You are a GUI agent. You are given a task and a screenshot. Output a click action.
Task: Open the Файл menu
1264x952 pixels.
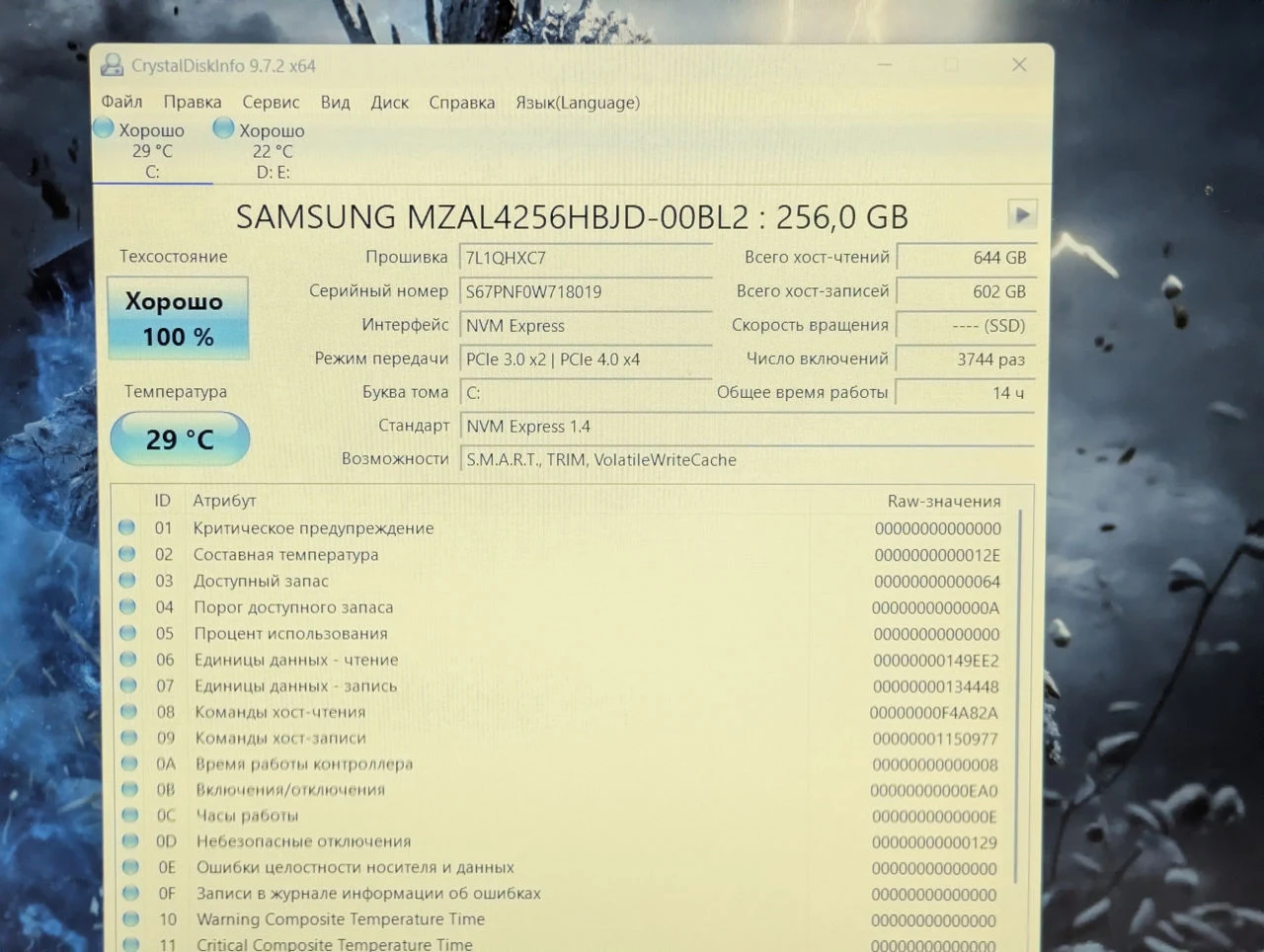pyautogui.click(x=121, y=102)
